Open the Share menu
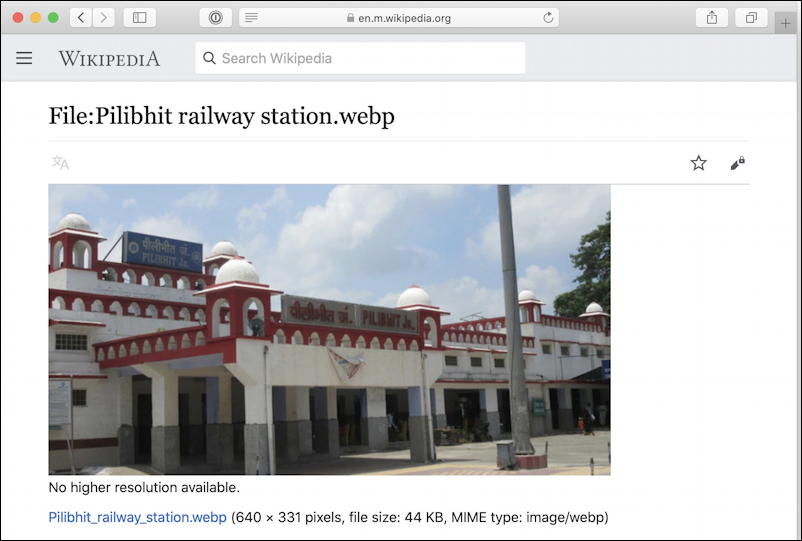 click(711, 18)
